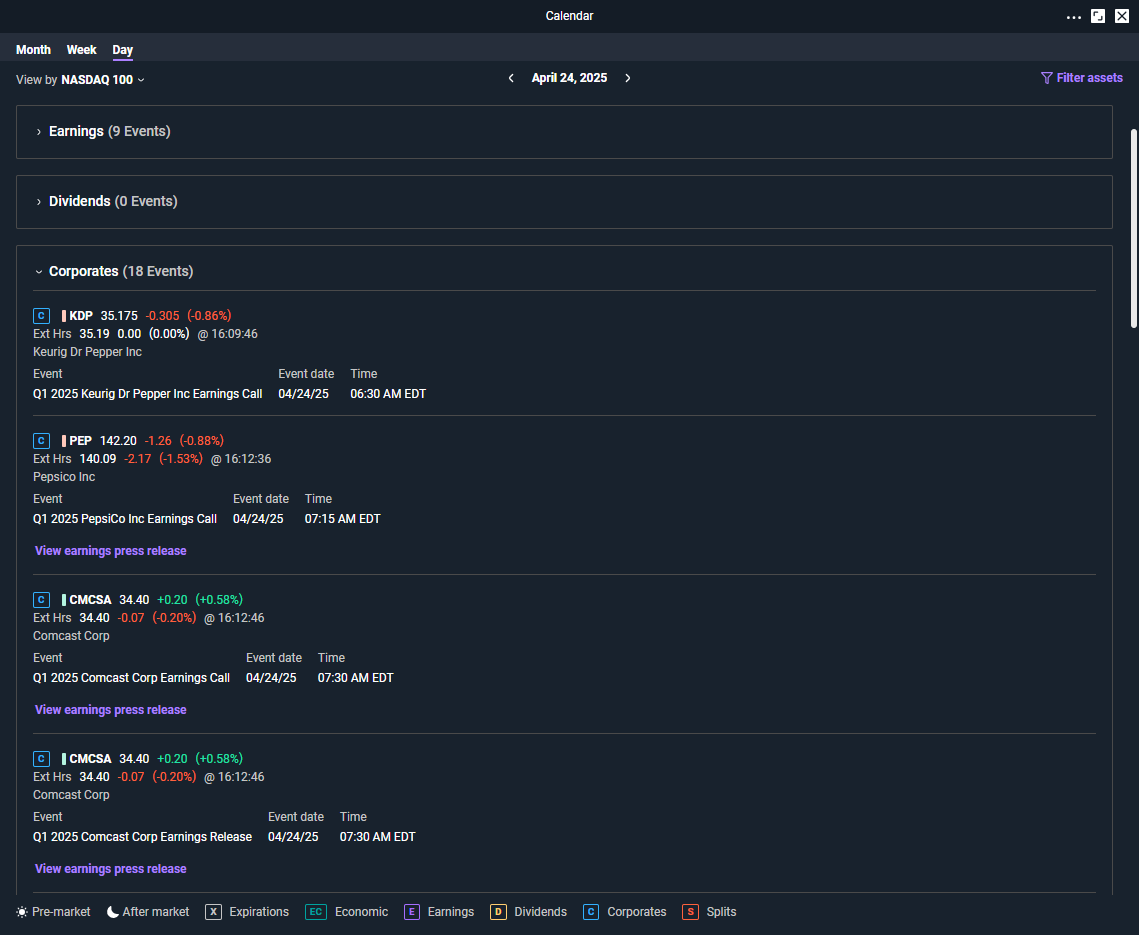Image resolution: width=1139 pixels, height=935 pixels.
Task: View press release under Comcast Earnings Call
Action: (110, 710)
